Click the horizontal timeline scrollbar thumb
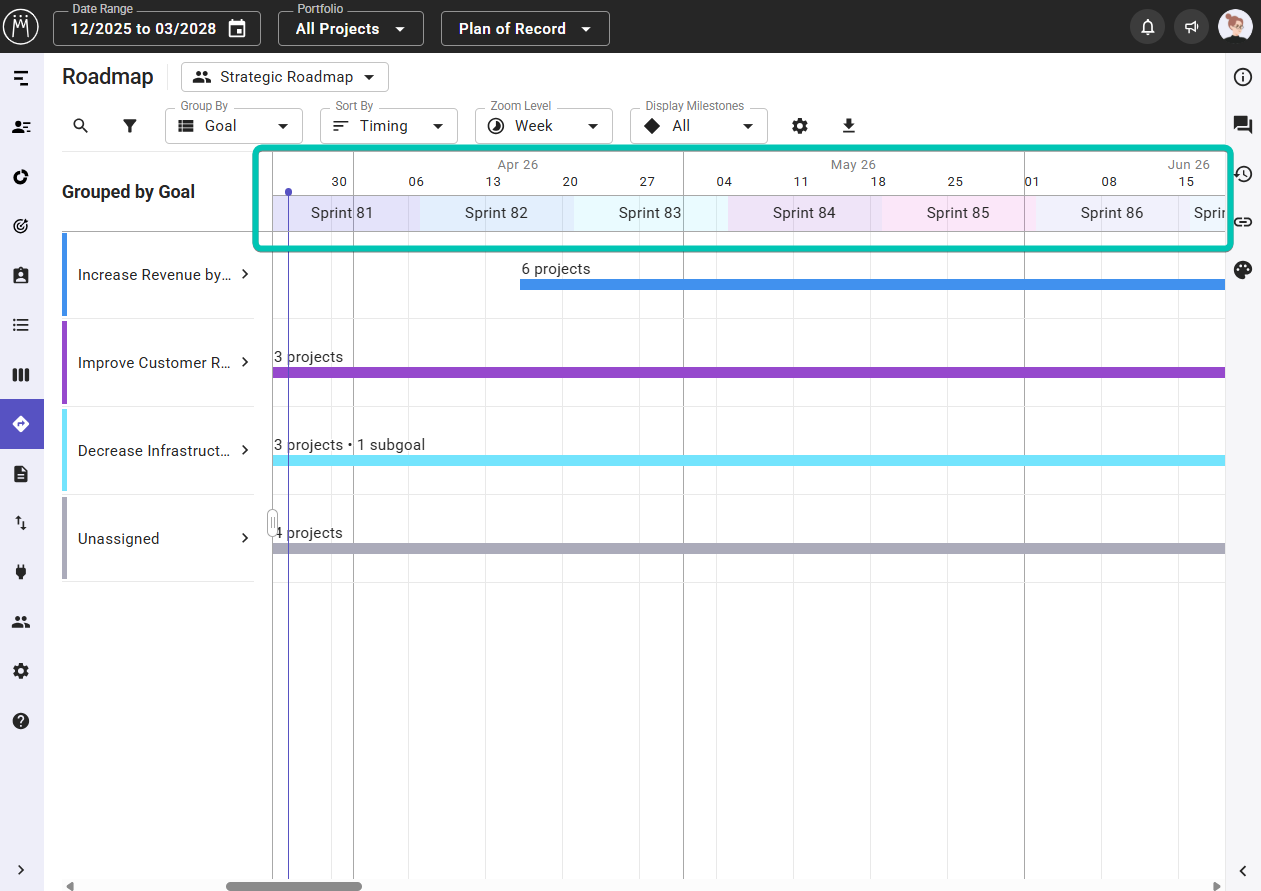This screenshot has height=891, width=1261. (294, 886)
